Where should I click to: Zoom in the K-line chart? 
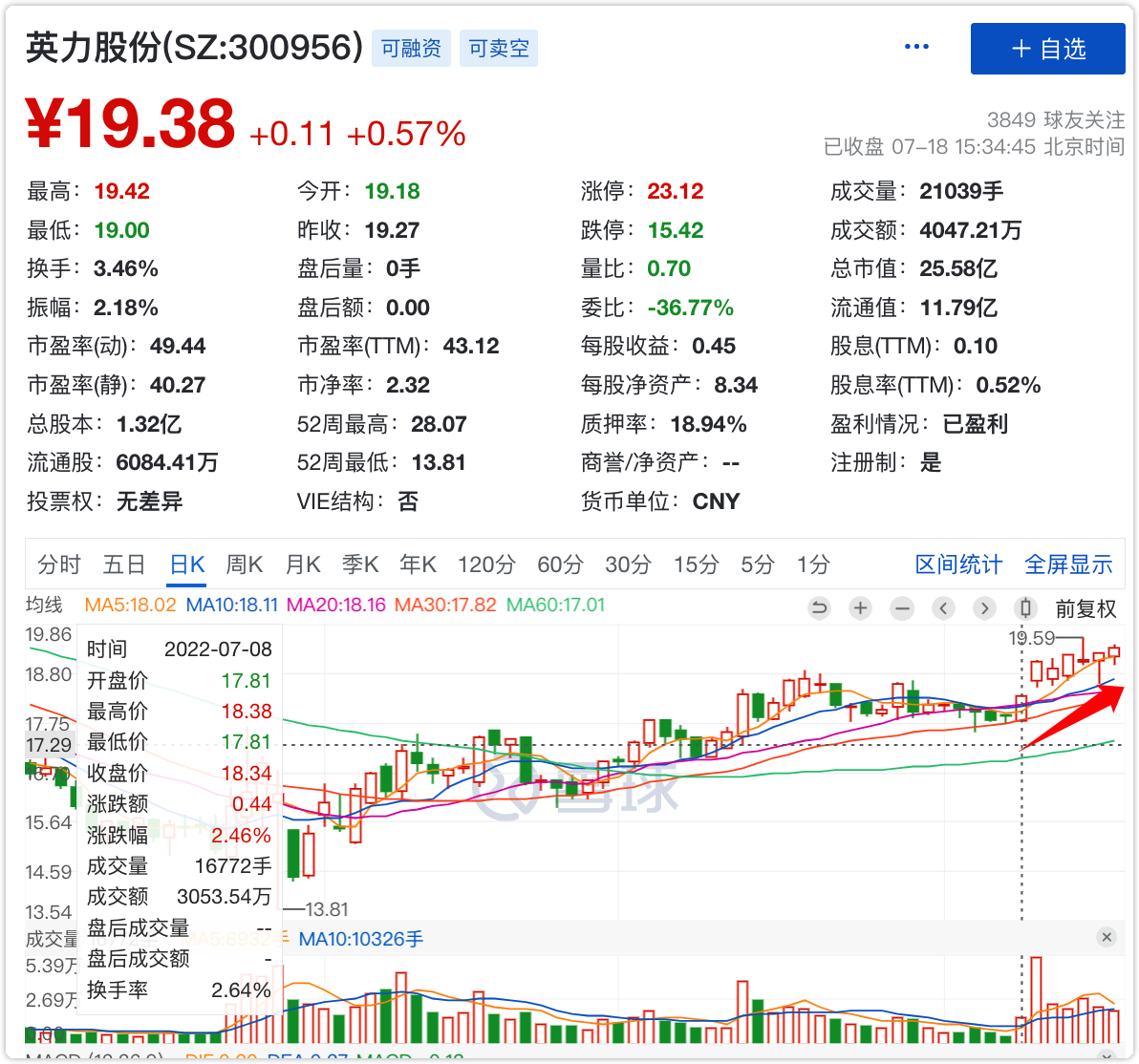[x=860, y=608]
